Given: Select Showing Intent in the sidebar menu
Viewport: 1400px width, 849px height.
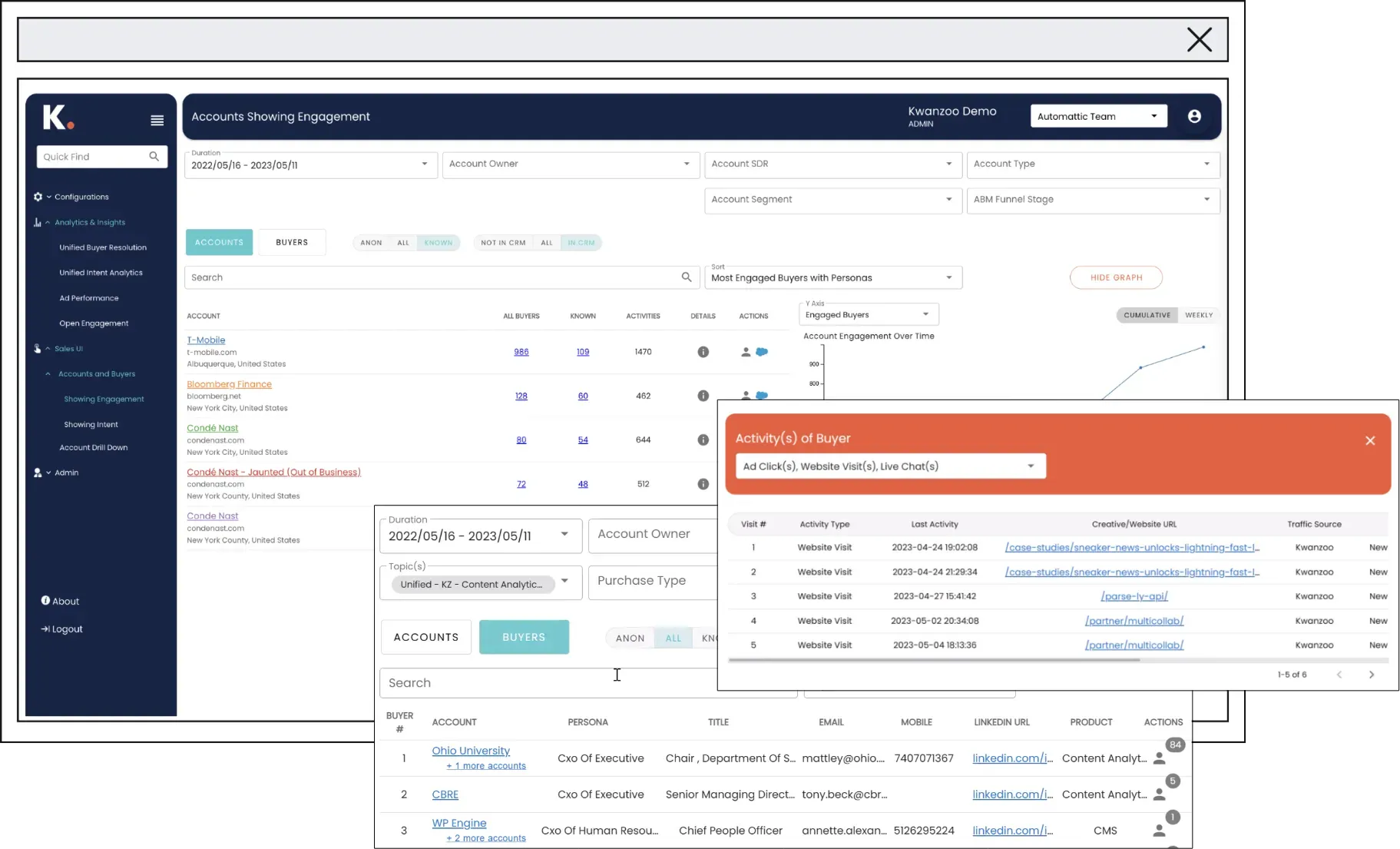Looking at the screenshot, I should click(x=91, y=423).
